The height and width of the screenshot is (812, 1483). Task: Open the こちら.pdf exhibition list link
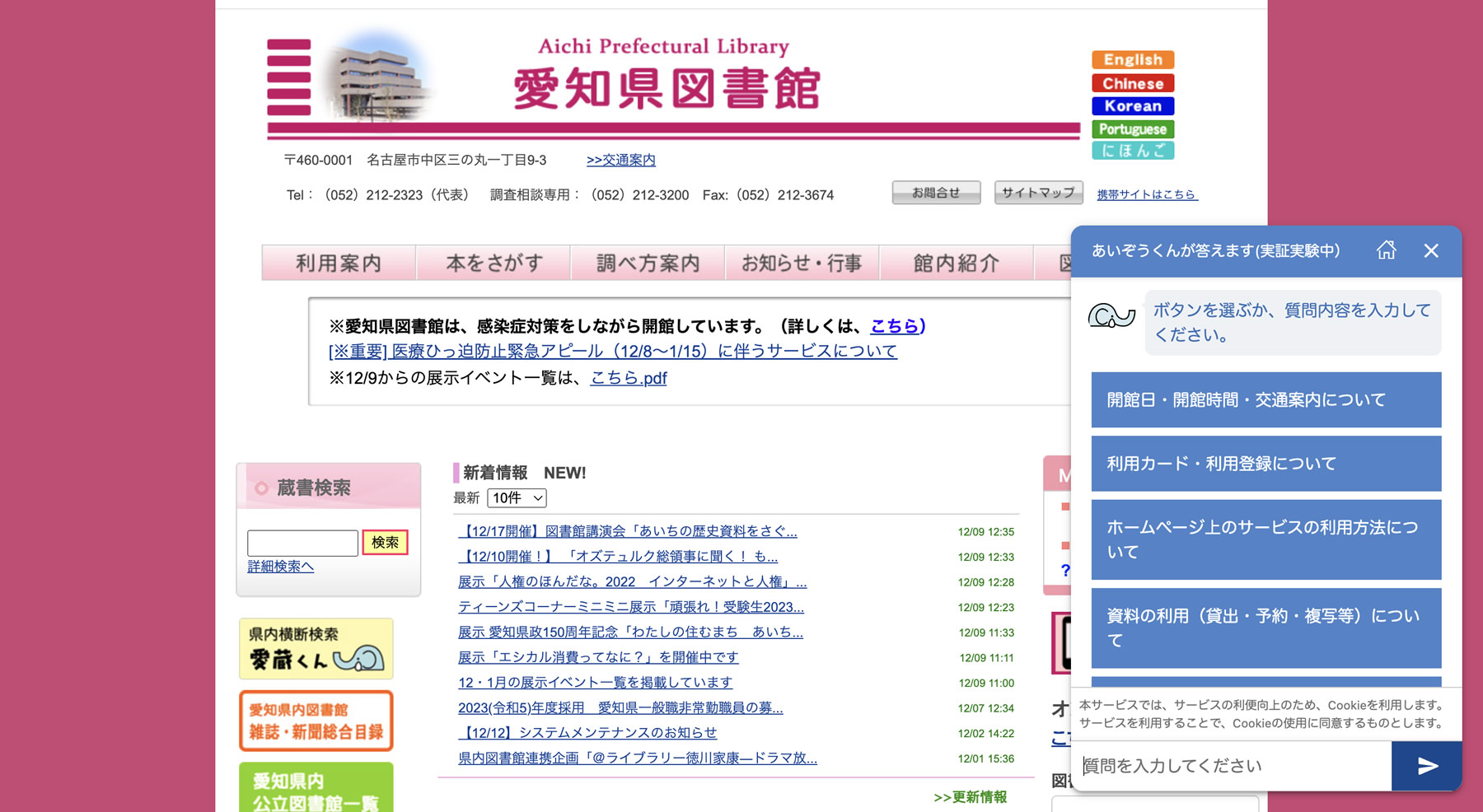[x=629, y=378]
